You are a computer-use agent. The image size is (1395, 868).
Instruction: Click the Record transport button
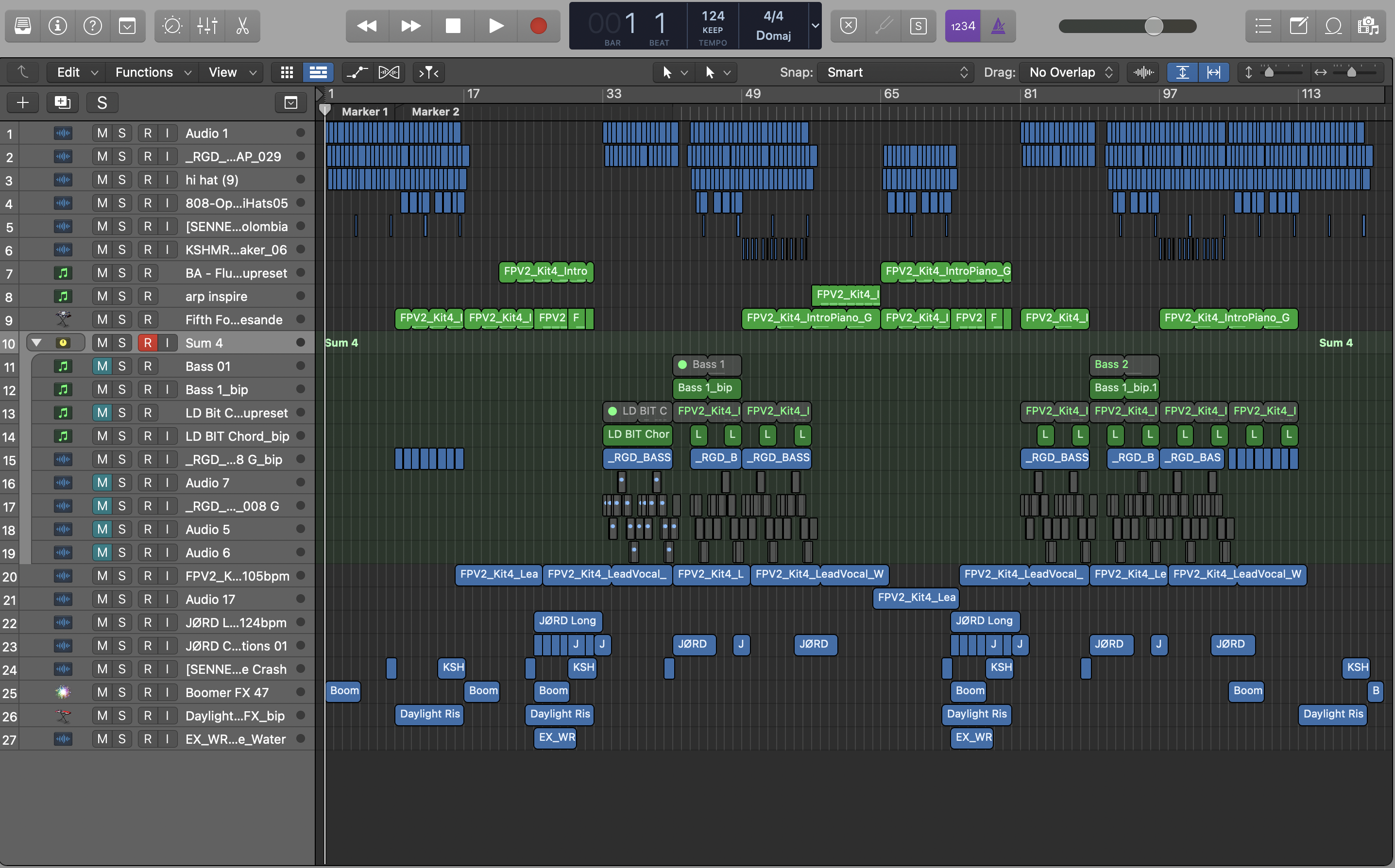click(x=539, y=26)
